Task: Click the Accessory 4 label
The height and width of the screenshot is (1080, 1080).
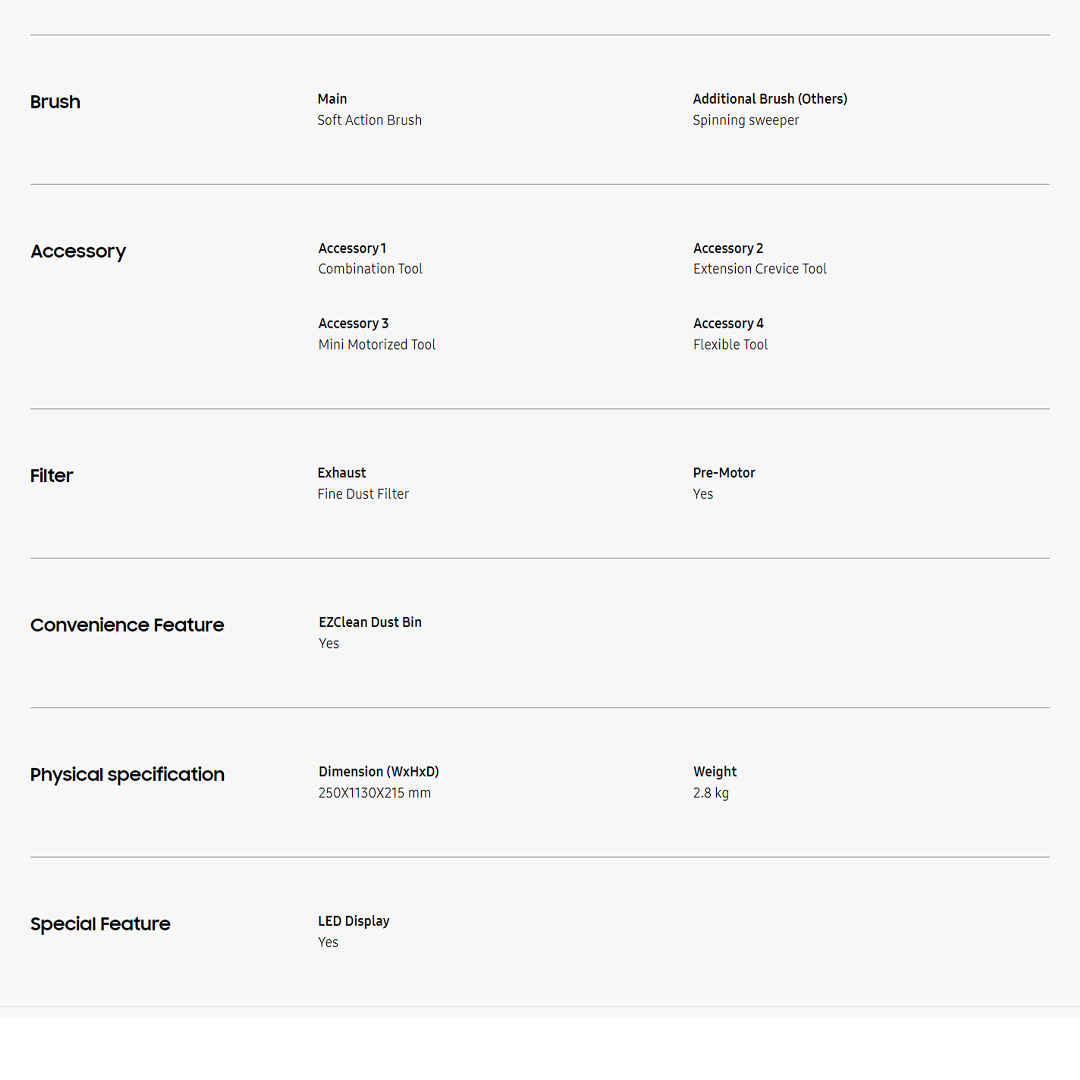Action: coord(728,324)
